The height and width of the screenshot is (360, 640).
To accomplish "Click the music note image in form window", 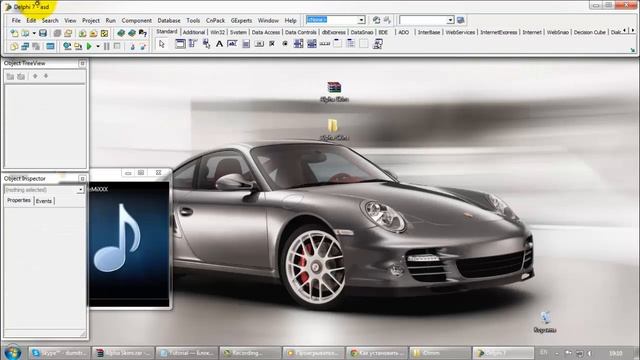I will pyautogui.click(x=117, y=238).
